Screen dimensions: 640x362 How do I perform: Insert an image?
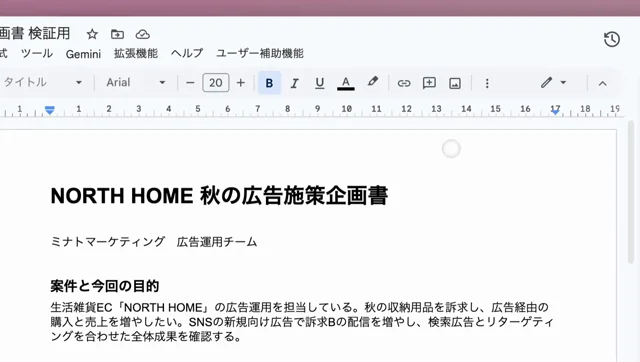(455, 83)
